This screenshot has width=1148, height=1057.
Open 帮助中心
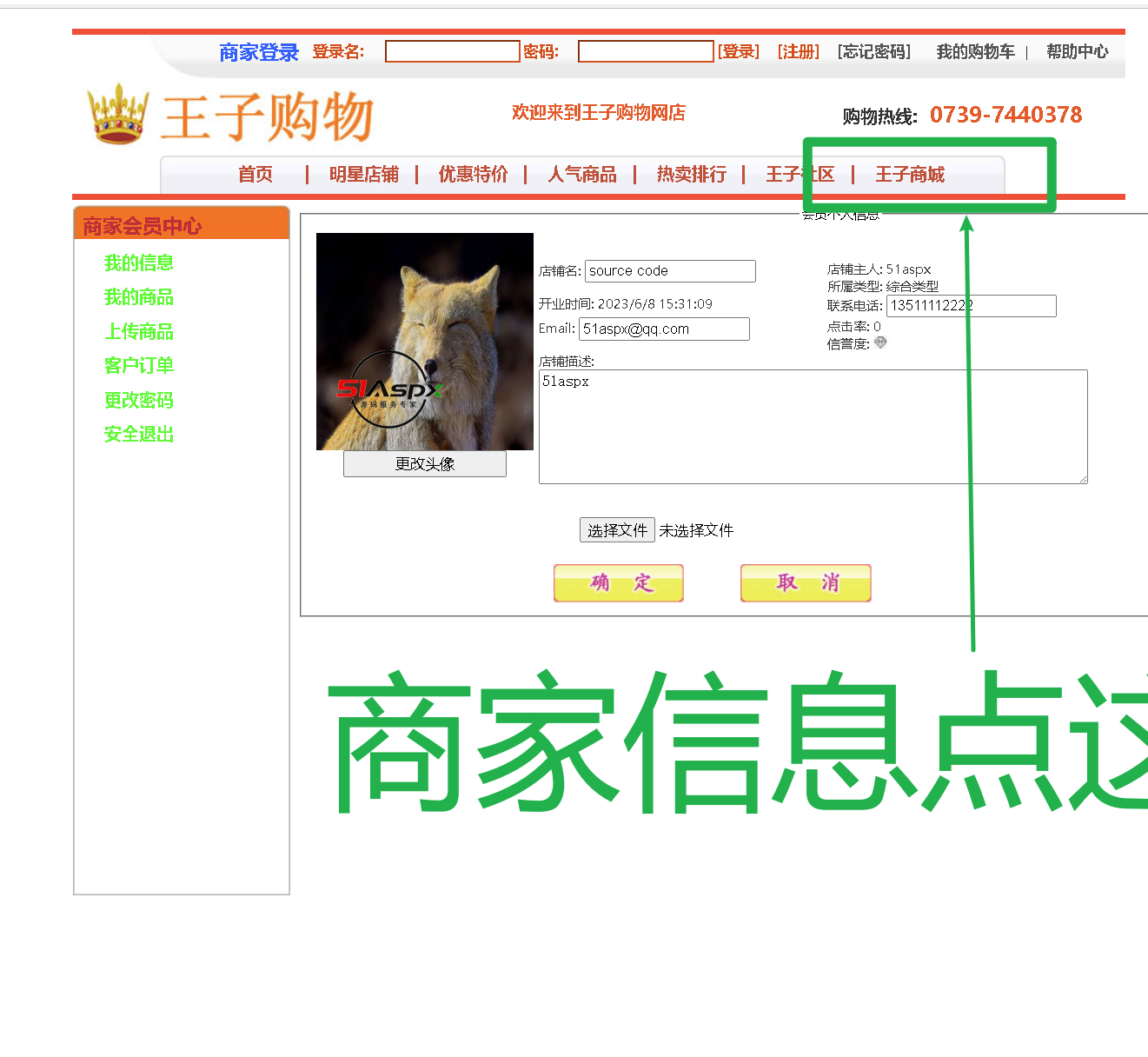1078,51
